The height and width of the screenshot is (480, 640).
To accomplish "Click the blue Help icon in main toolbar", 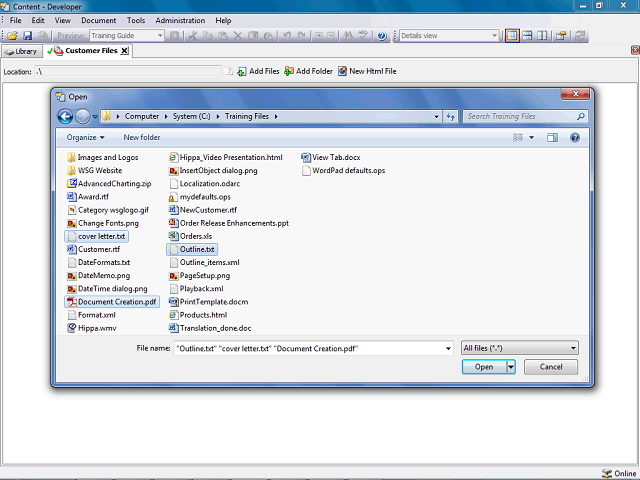I will [382, 36].
